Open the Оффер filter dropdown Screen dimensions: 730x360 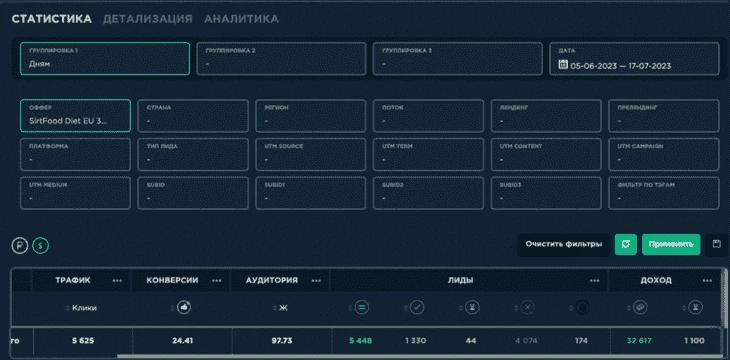pos(75,115)
